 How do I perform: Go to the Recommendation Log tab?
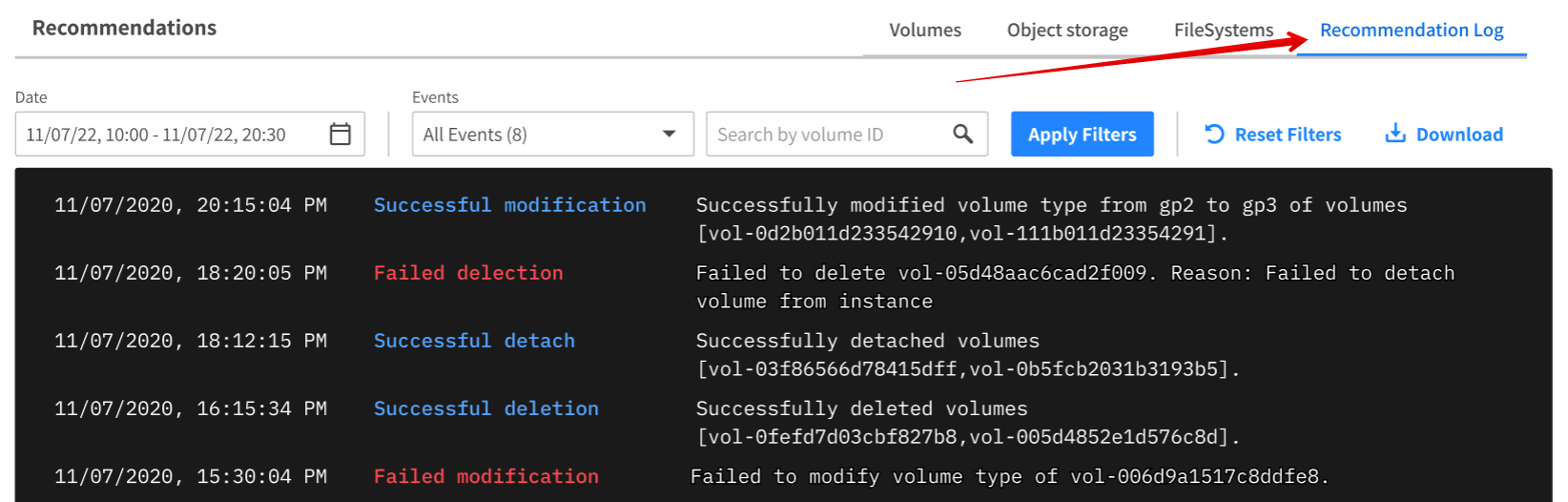click(1412, 31)
